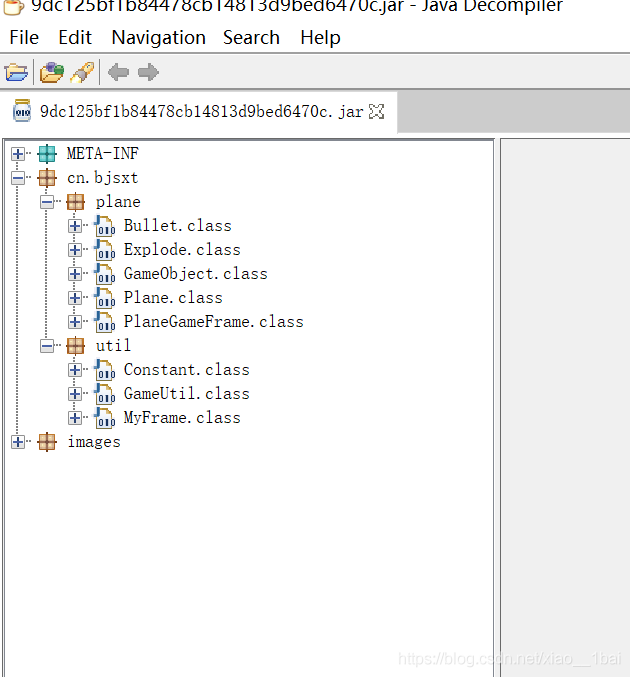Click the jar file icon in the tab

click(x=22, y=111)
